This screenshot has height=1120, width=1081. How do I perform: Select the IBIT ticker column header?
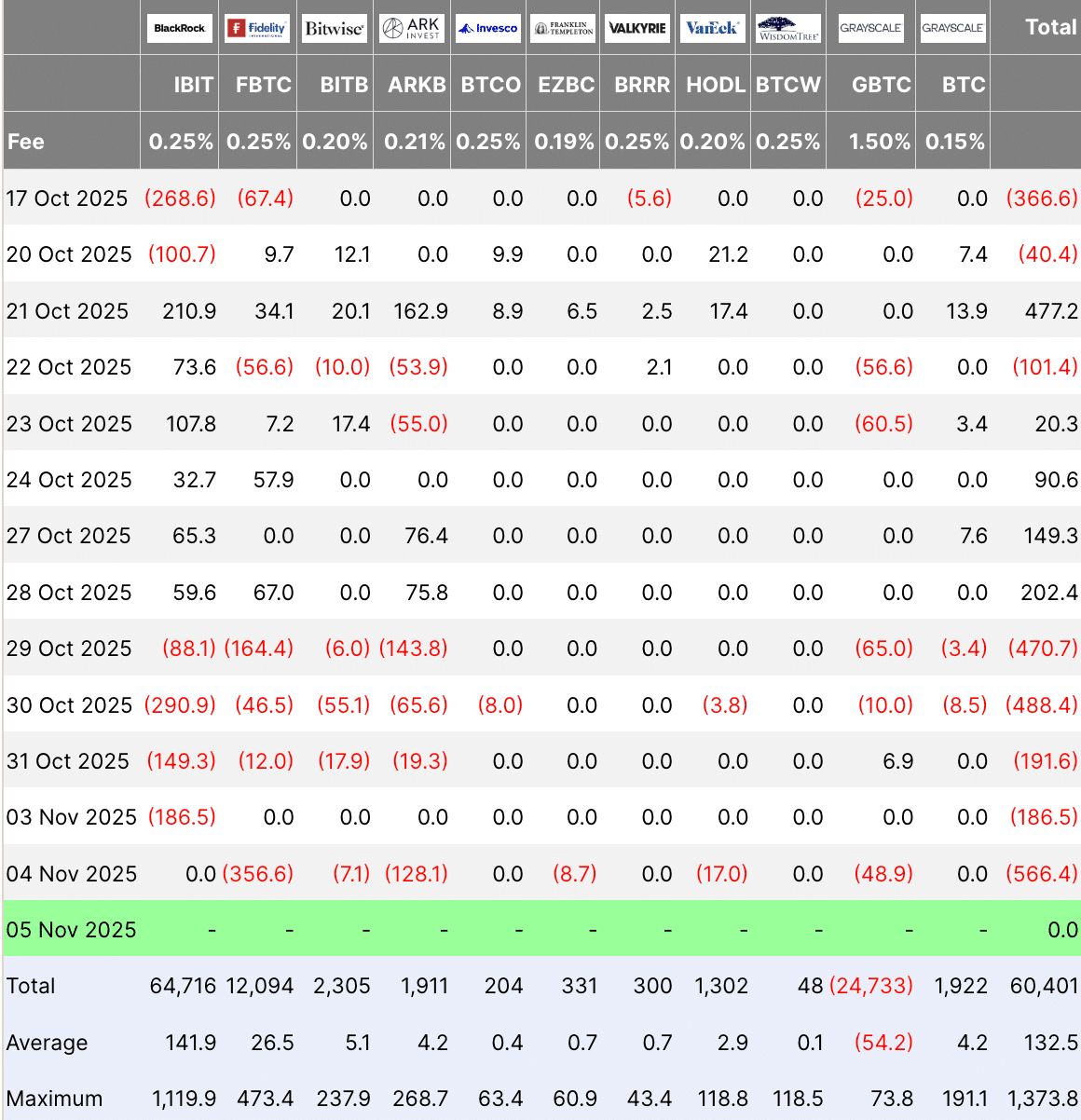point(193,85)
